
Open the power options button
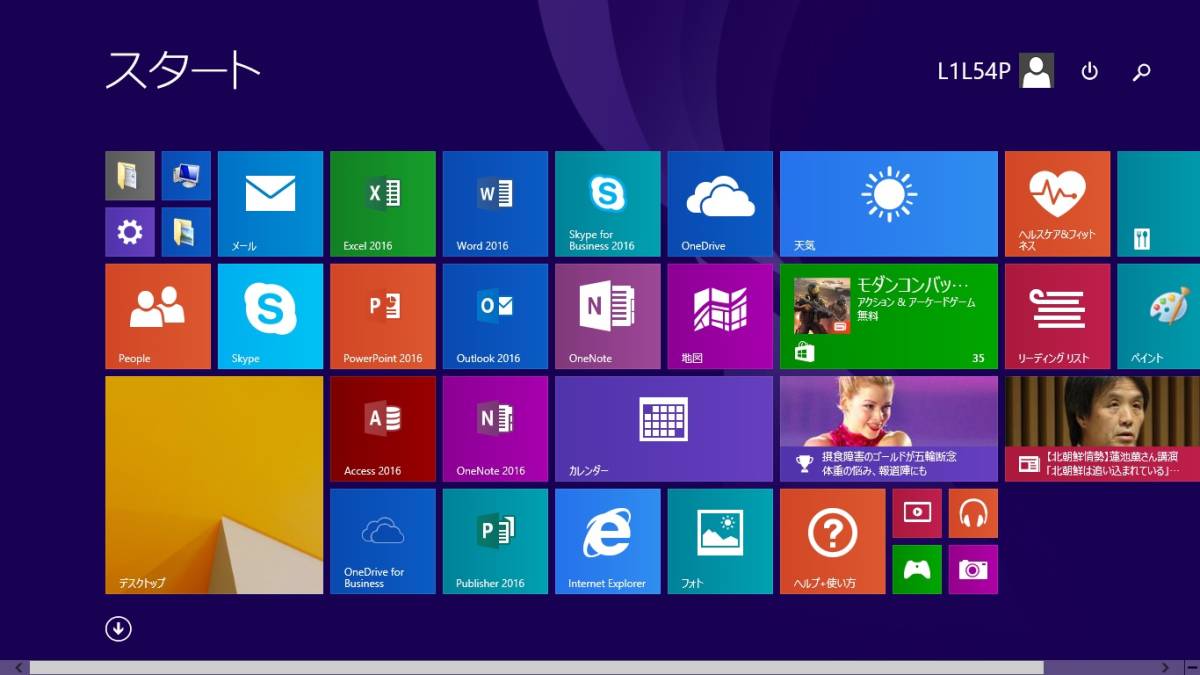(1090, 71)
